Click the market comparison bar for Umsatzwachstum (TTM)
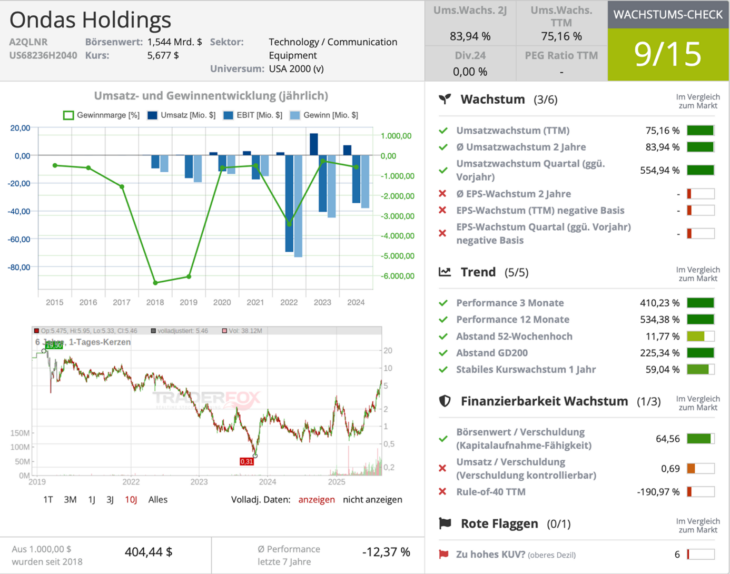Screen dimensions: 730x574 [700, 130]
